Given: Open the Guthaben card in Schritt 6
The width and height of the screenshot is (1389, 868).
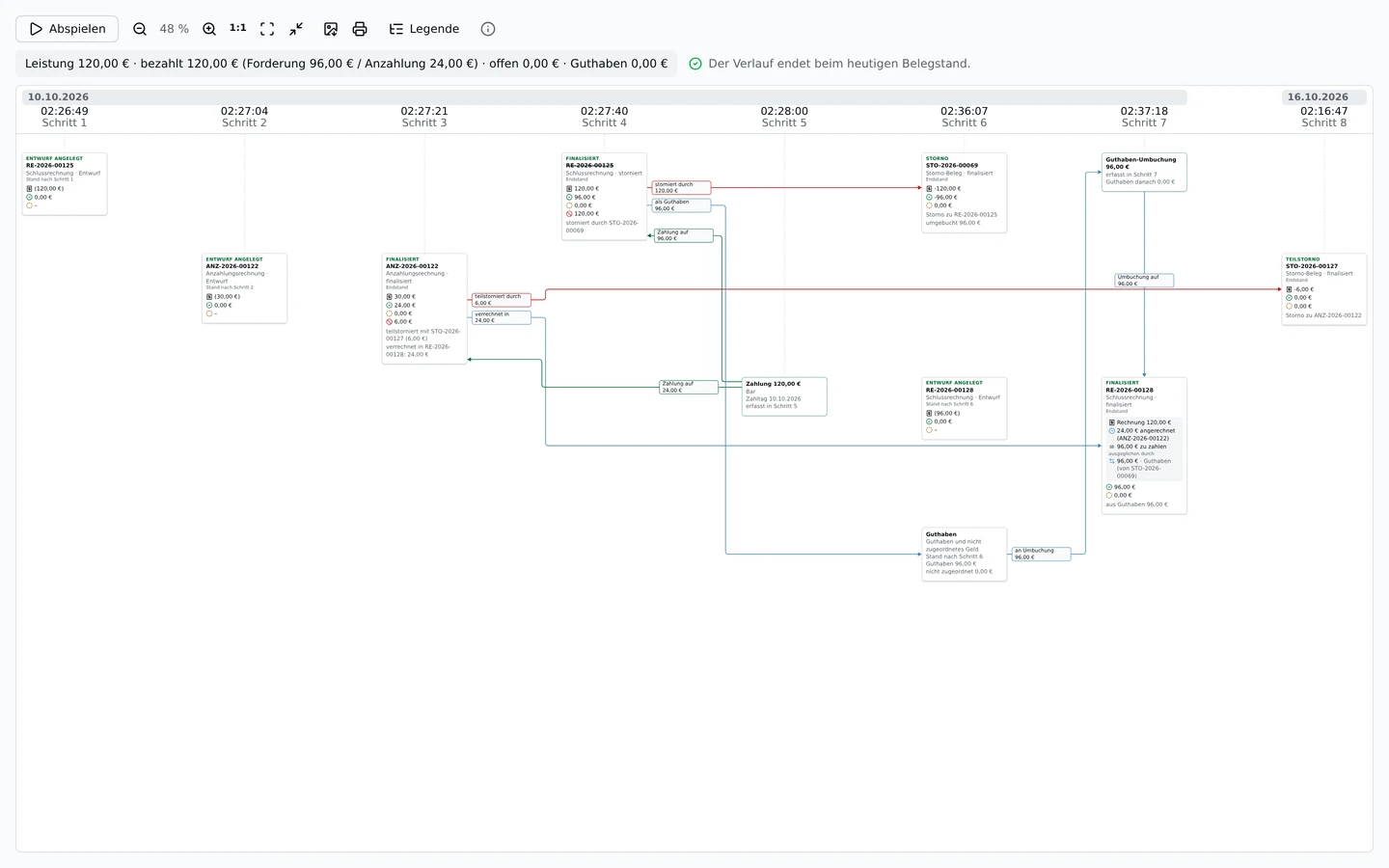Looking at the screenshot, I should point(965,554).
